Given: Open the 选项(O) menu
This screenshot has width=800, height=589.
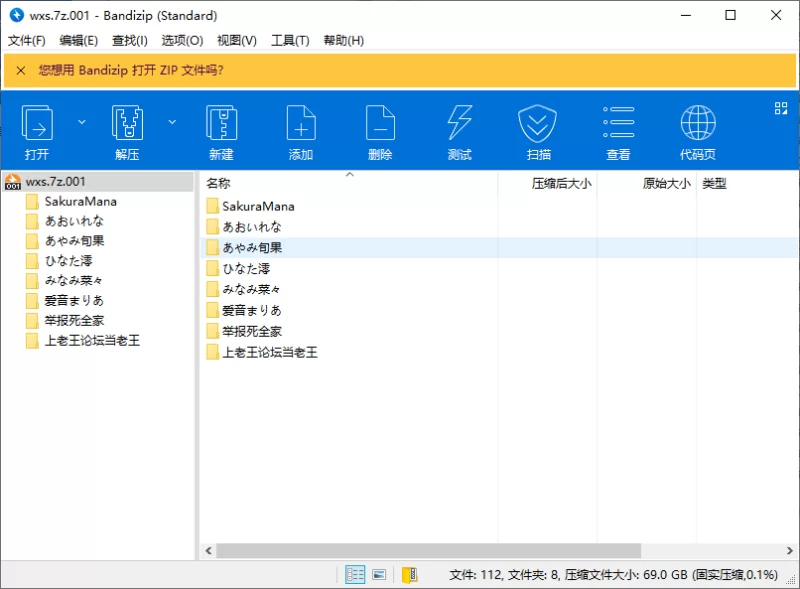Looking at the screenshot, I should [x=182, y=40].
